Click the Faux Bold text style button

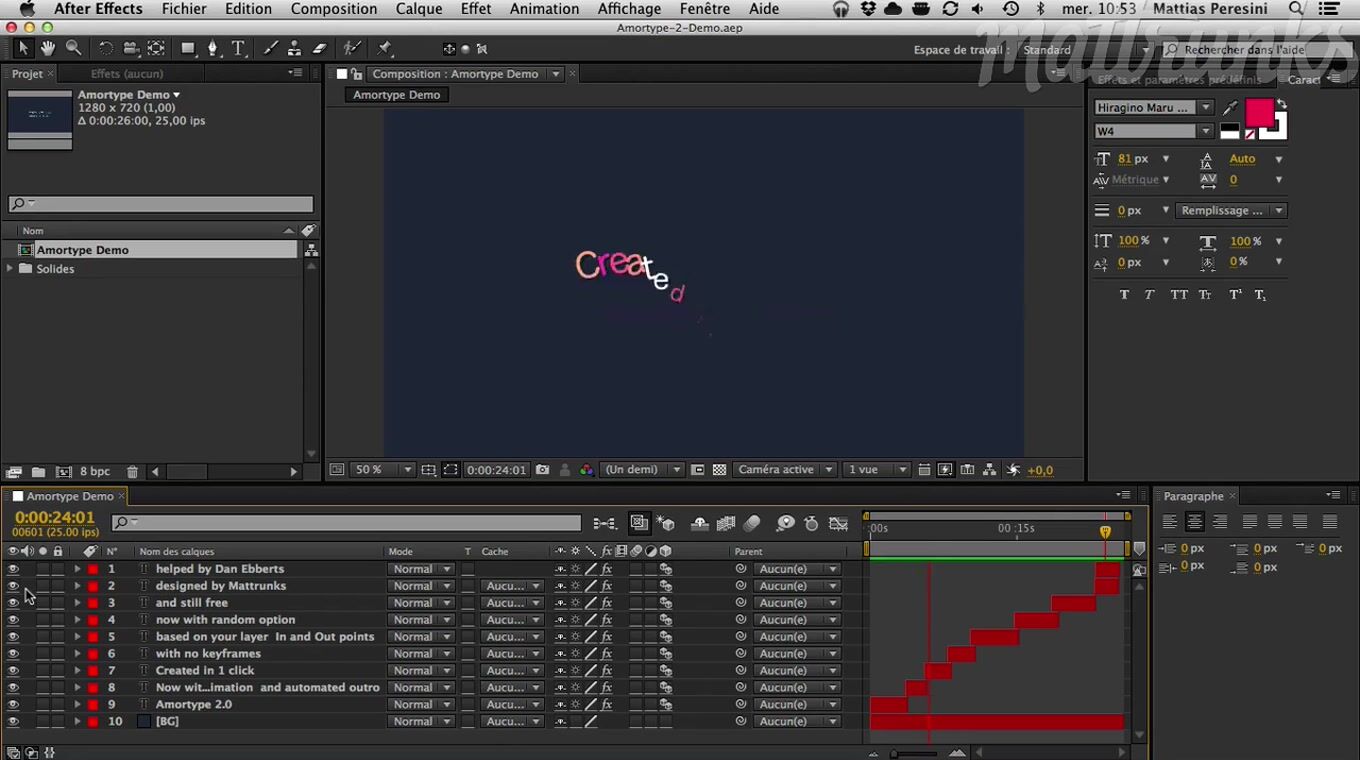tap(1124, 295)
